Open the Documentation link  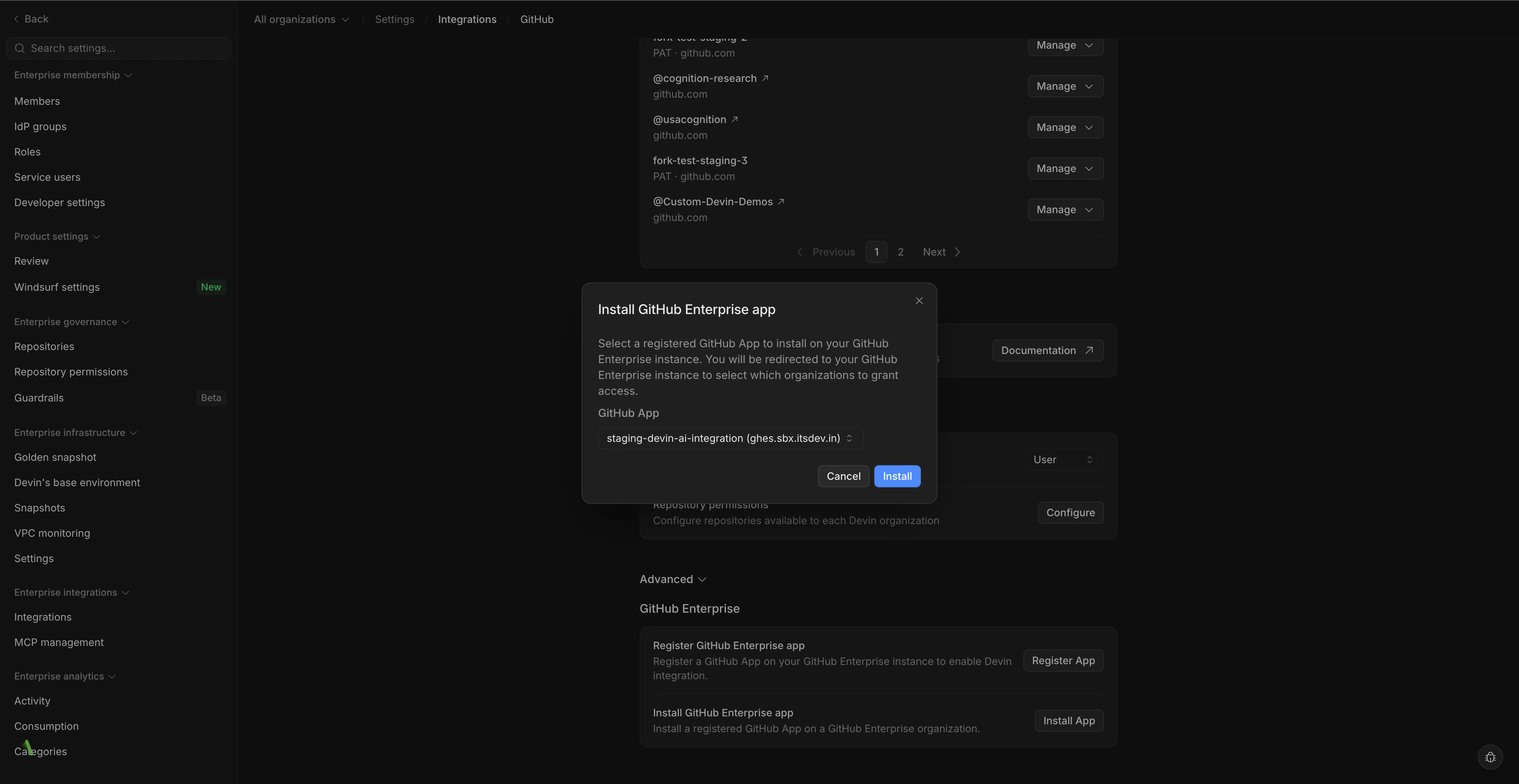1047,351
